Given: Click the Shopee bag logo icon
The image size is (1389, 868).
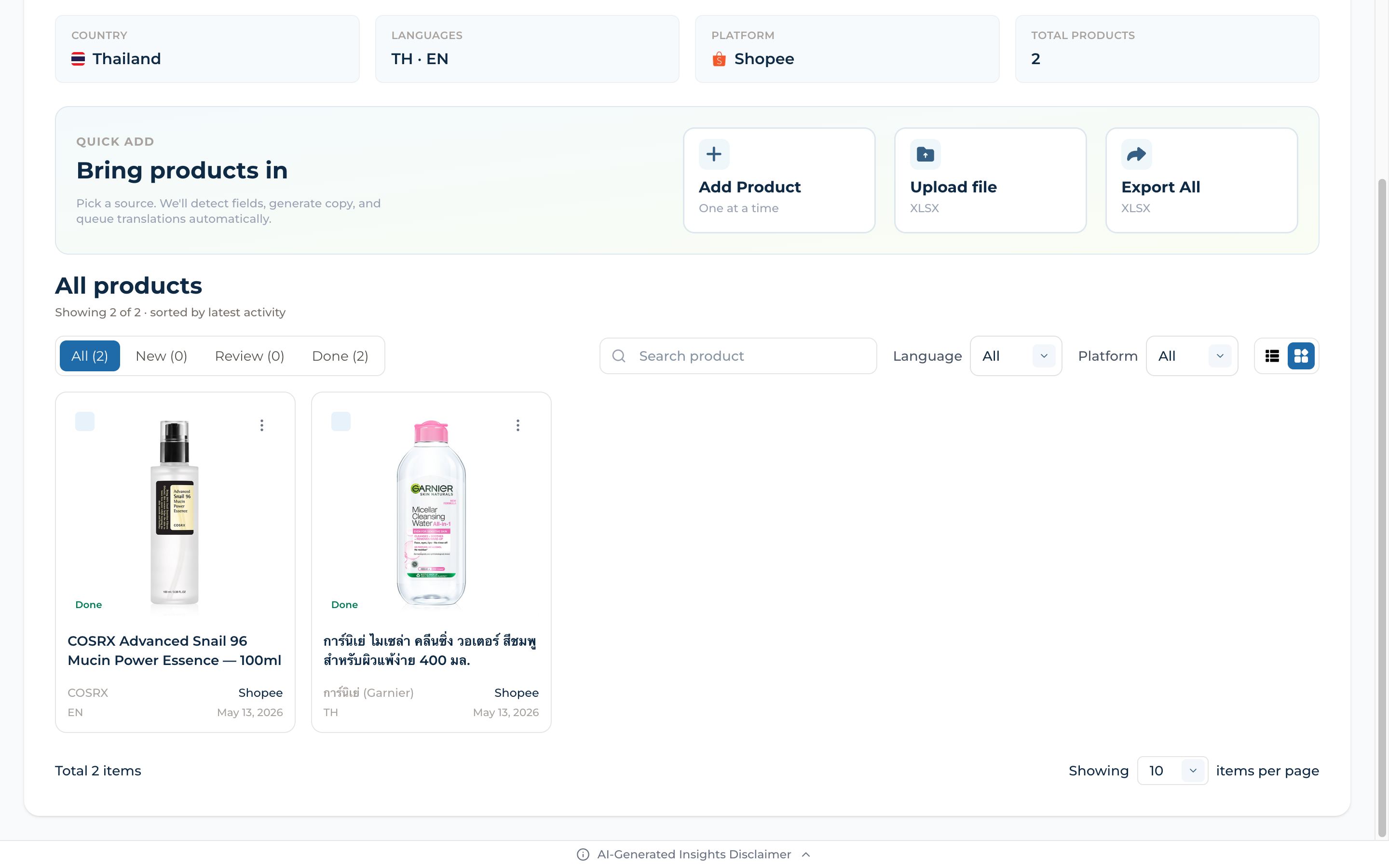Looking at the screenshot, I should pyautogui.click(x=719, y=59).
